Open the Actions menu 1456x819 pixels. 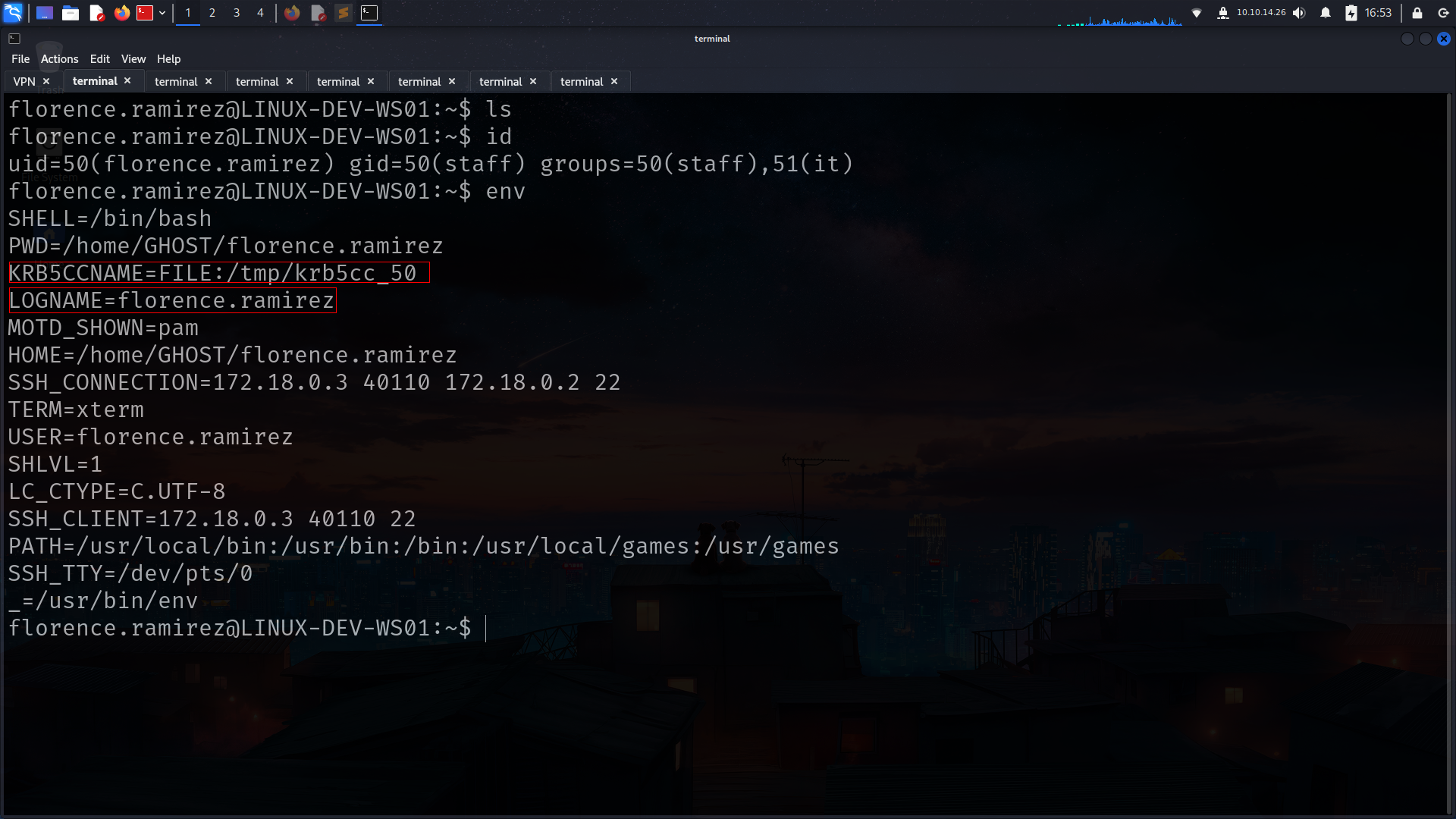coord(60,59)
